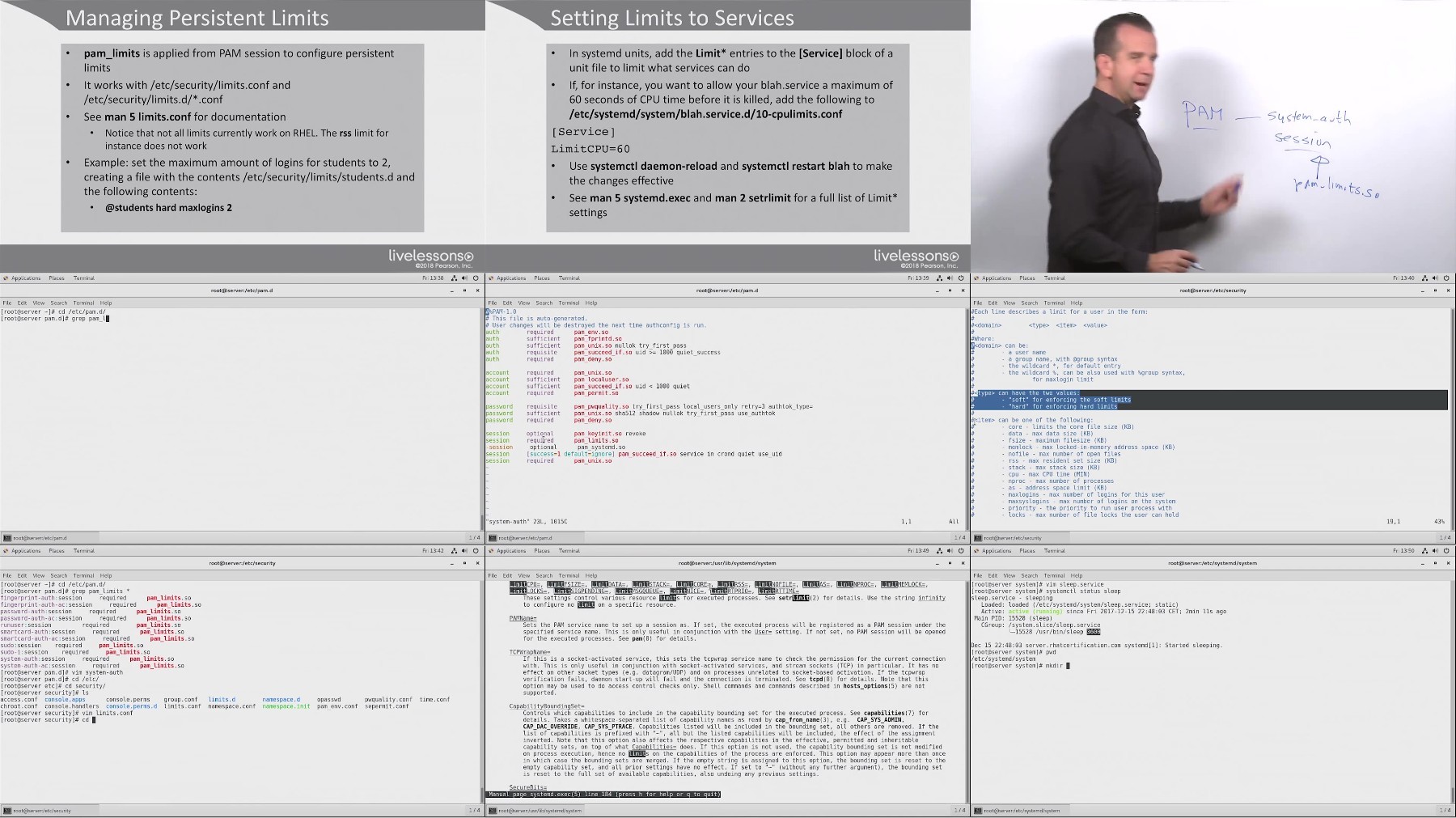Click the volume icon beside the Fri 13:38 clock

tap(465, 278)
